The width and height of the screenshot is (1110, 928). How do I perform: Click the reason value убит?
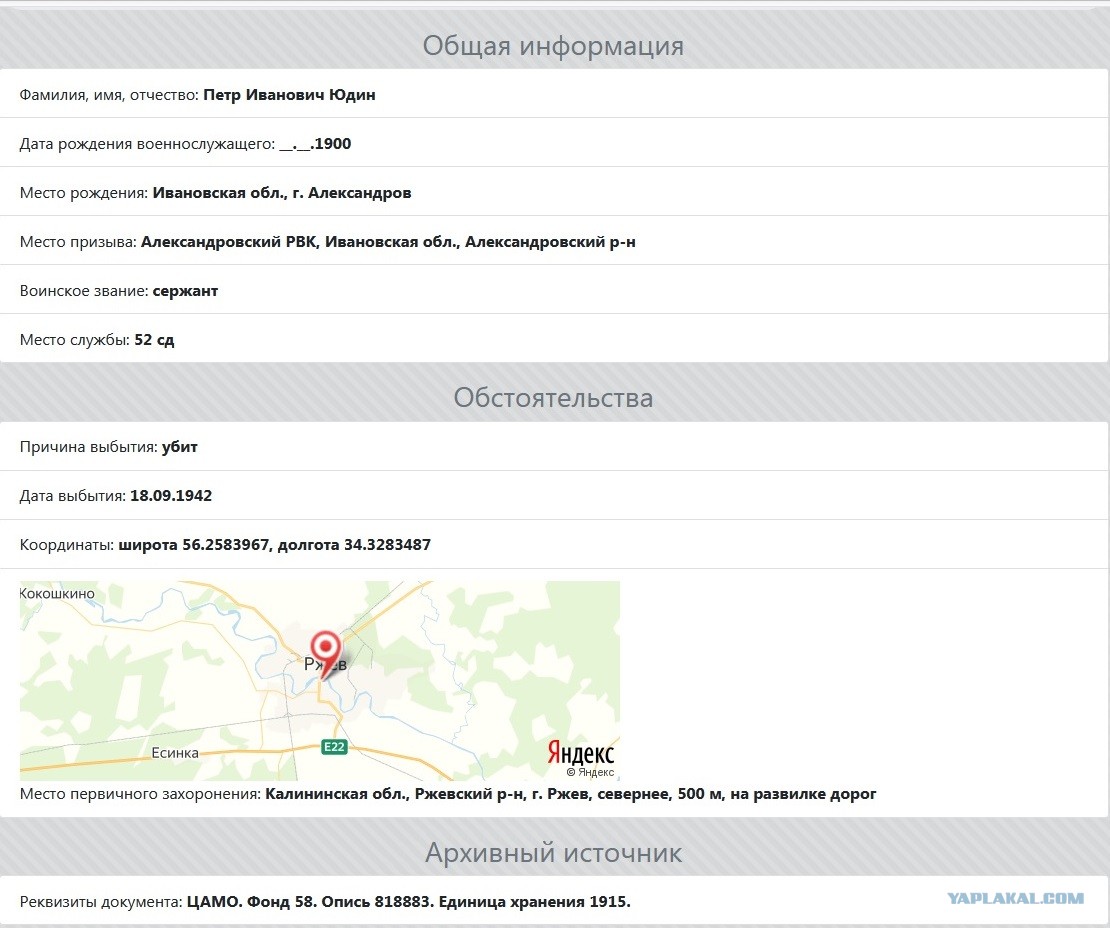click(x=180, y=447)
